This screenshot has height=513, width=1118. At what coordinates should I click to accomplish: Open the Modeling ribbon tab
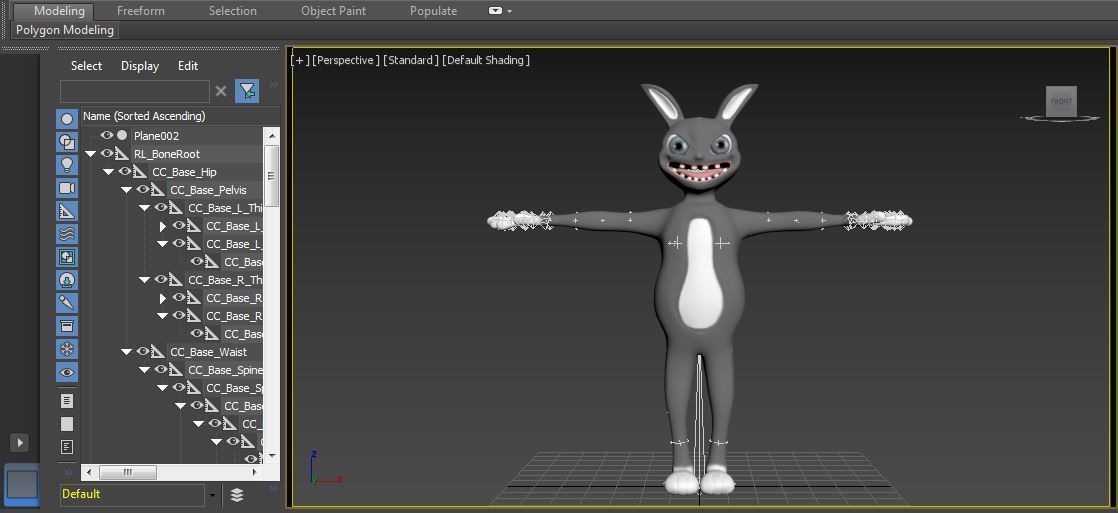tap(59, 11)
